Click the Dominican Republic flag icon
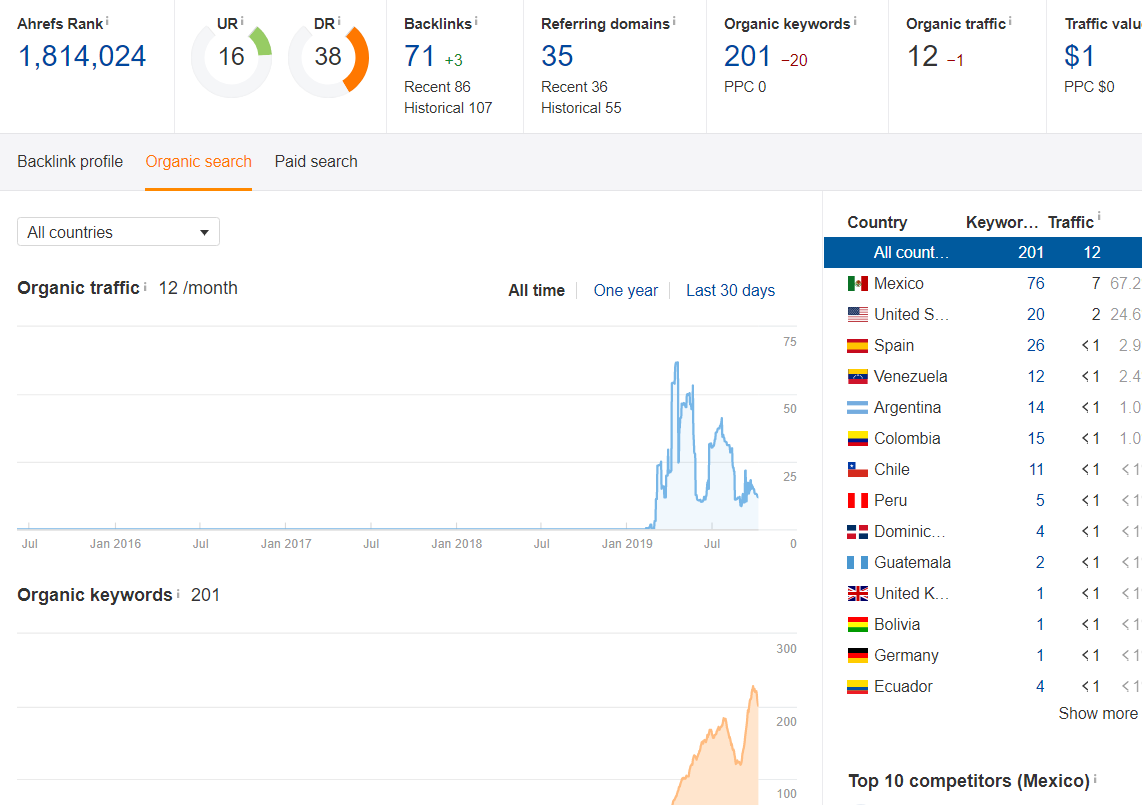 [x=857, y=532]
